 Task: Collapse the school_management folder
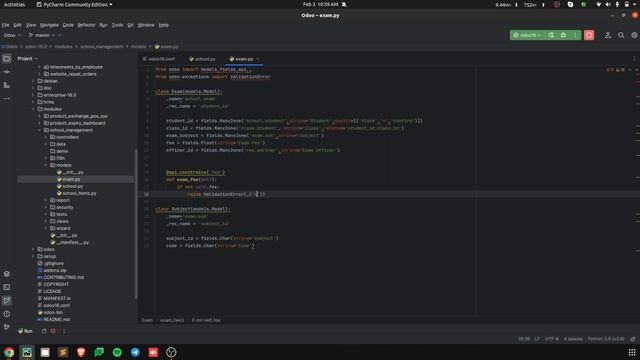point(40,130)
